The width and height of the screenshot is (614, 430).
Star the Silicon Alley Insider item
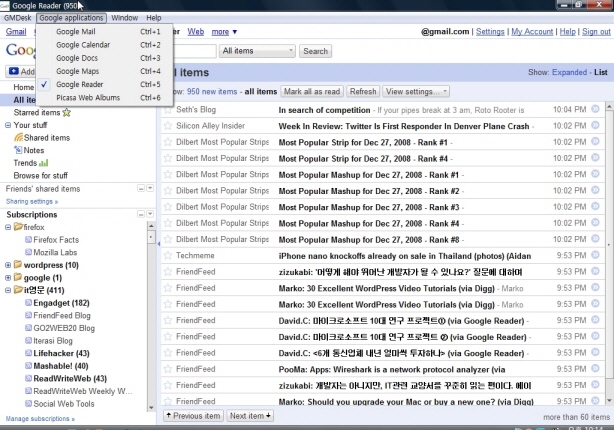click(168, 126)
